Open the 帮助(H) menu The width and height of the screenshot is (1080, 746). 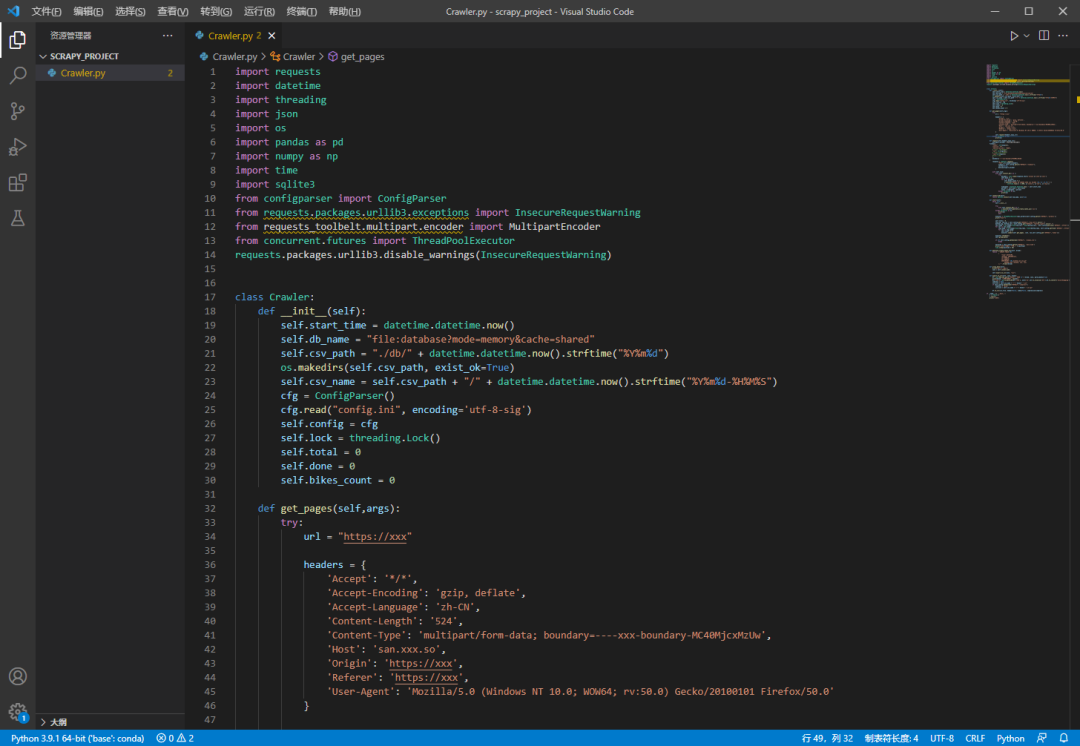344,12
